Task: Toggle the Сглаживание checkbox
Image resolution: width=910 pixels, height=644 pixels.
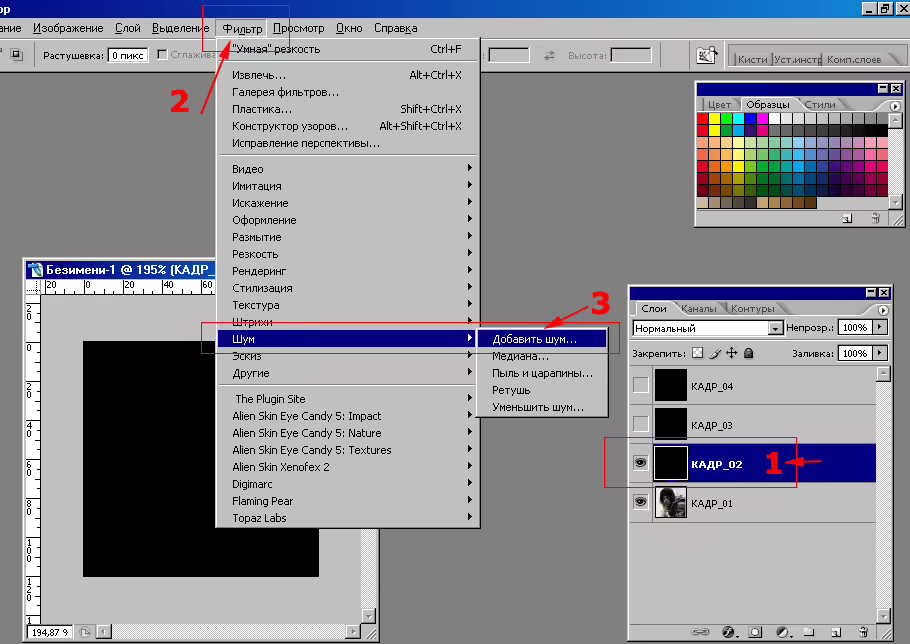Action: [x=162, y=55]
